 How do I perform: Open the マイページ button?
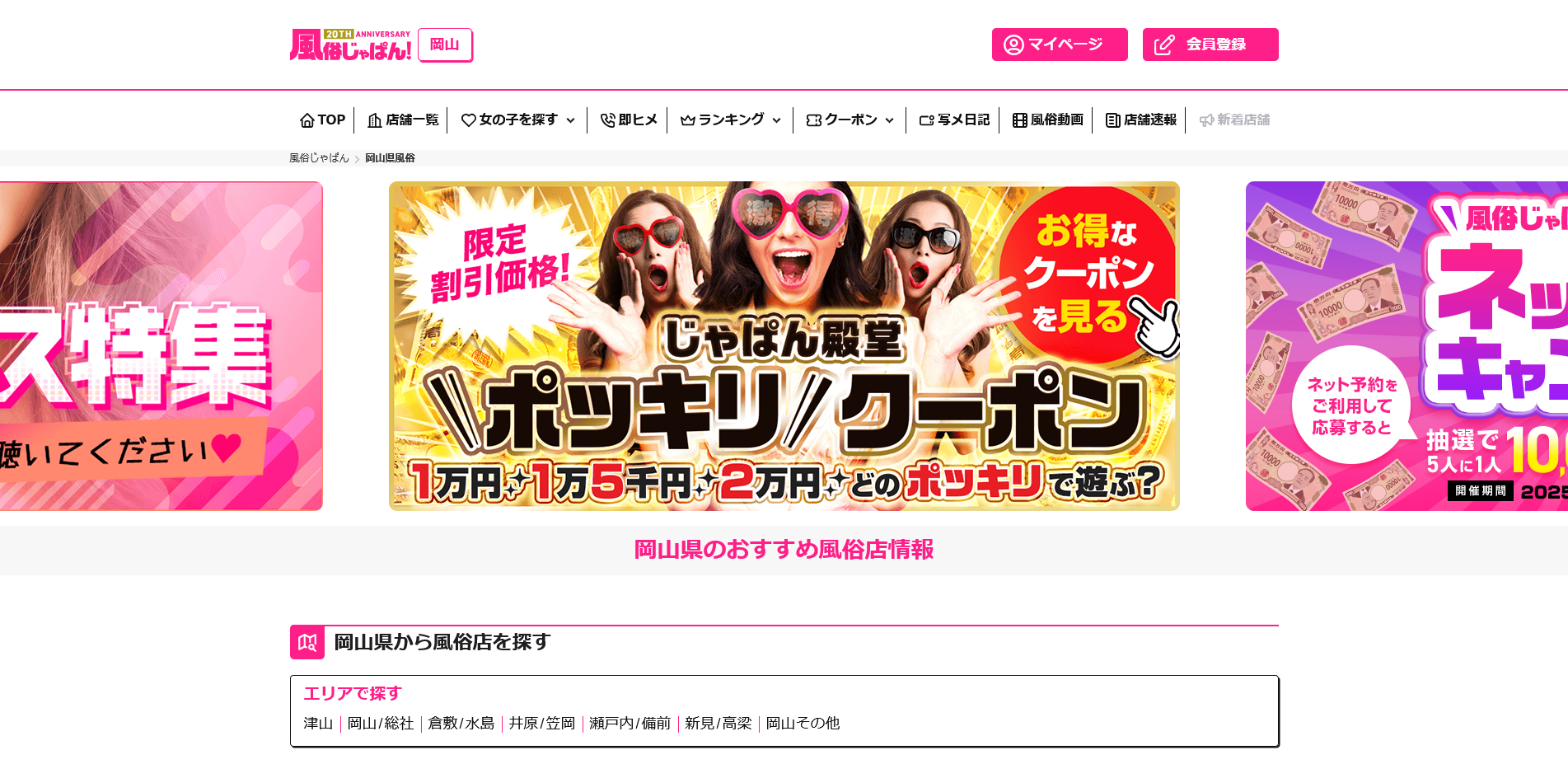click(1060, 45)
